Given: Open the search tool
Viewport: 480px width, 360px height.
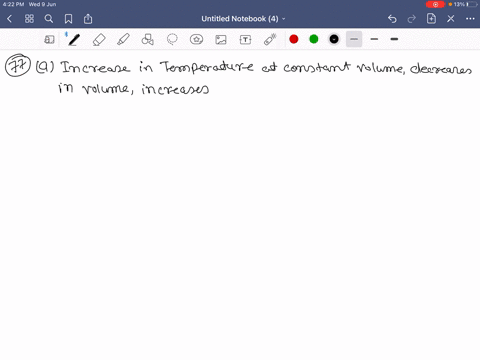Looking at the screenshot, I should coord(49,19).
